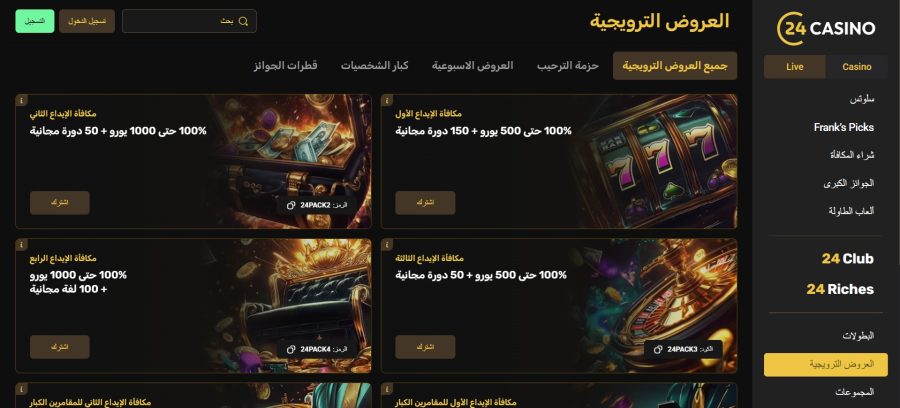Open the قطرات الجوائز tab
Viewport: 900px width, 408px height.
286,65
